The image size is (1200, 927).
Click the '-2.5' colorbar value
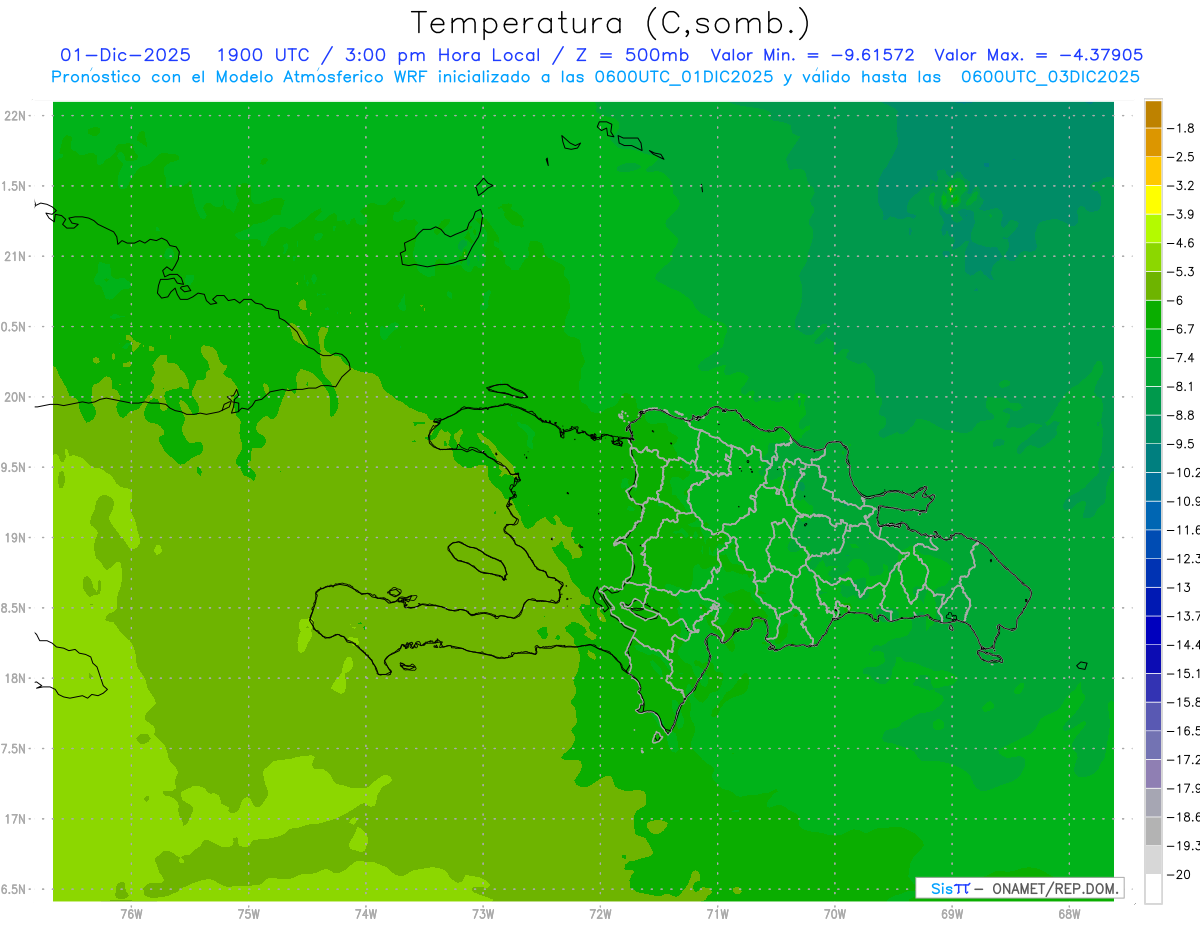(x=1183, y=157)
